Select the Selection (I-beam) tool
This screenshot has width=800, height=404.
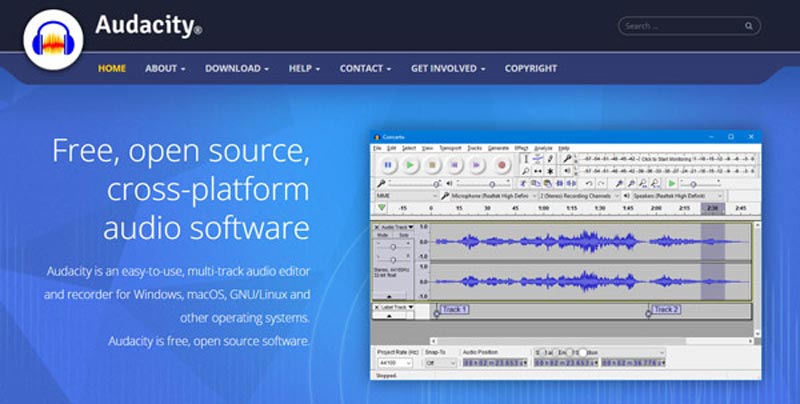[526, 159]
